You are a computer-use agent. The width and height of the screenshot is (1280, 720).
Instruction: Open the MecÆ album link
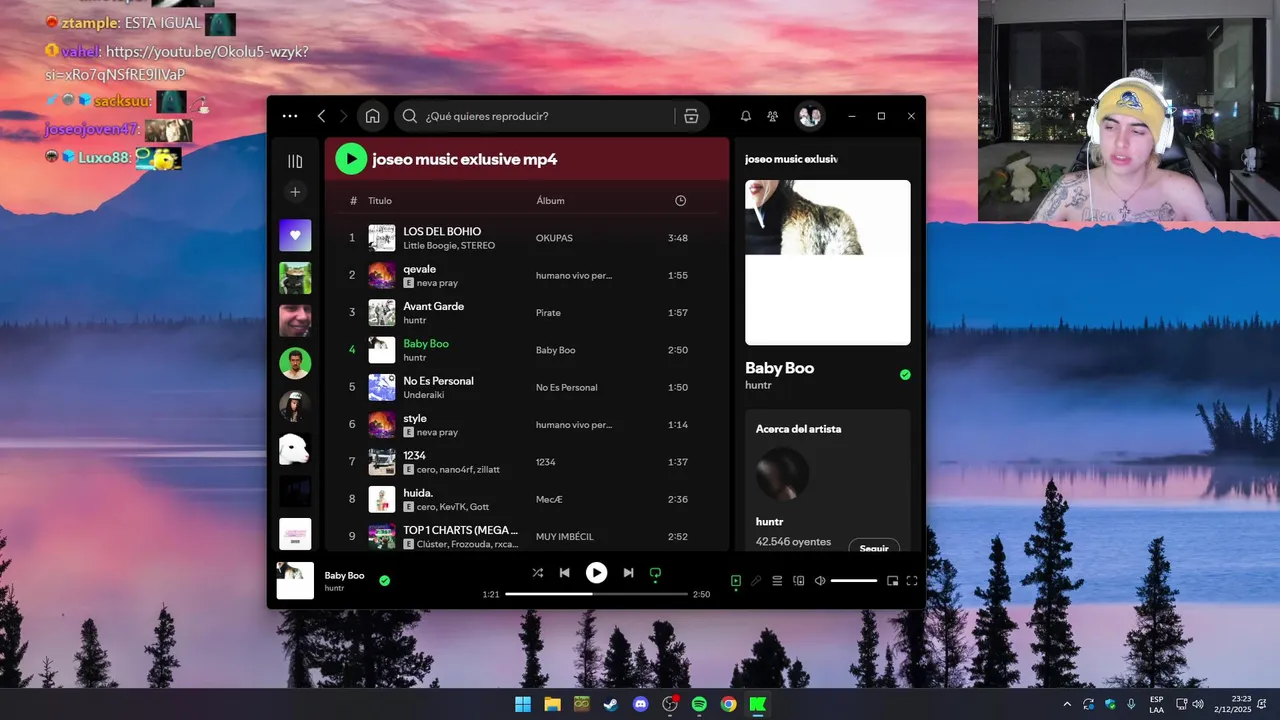point(550,499)
